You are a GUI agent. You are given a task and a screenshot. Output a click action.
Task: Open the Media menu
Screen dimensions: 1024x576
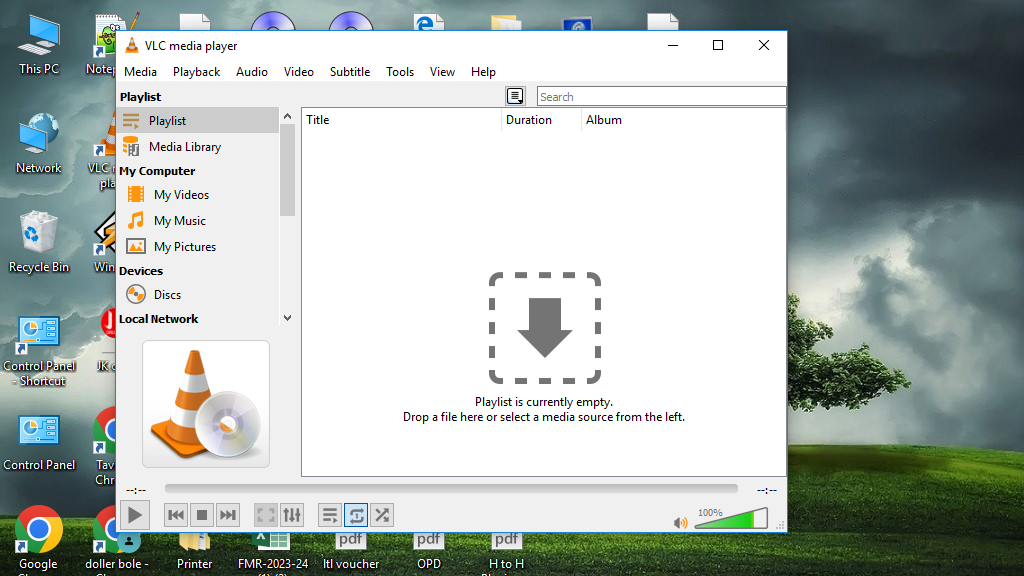[140, 72]
